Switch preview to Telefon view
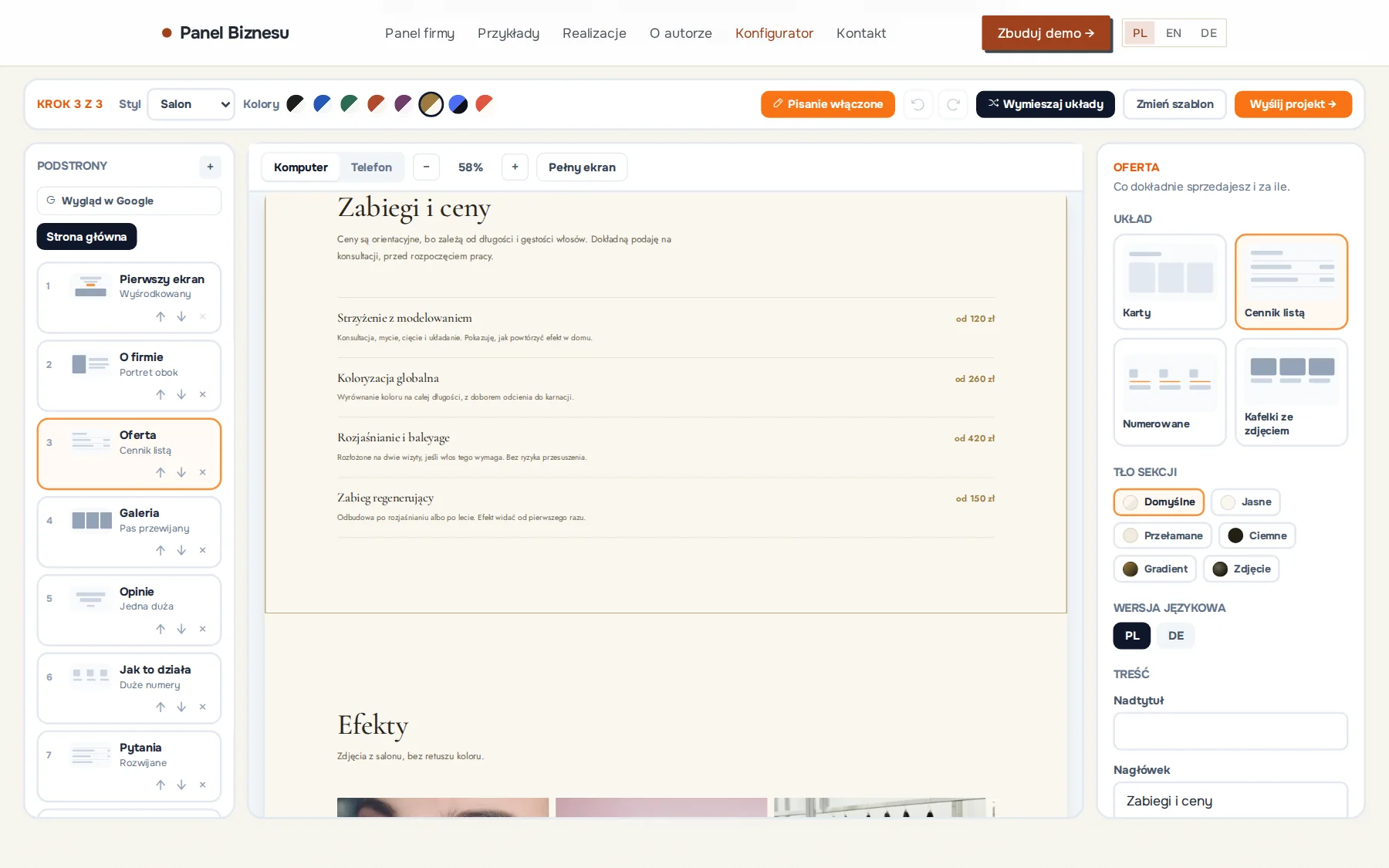 [x=371, y=167]
